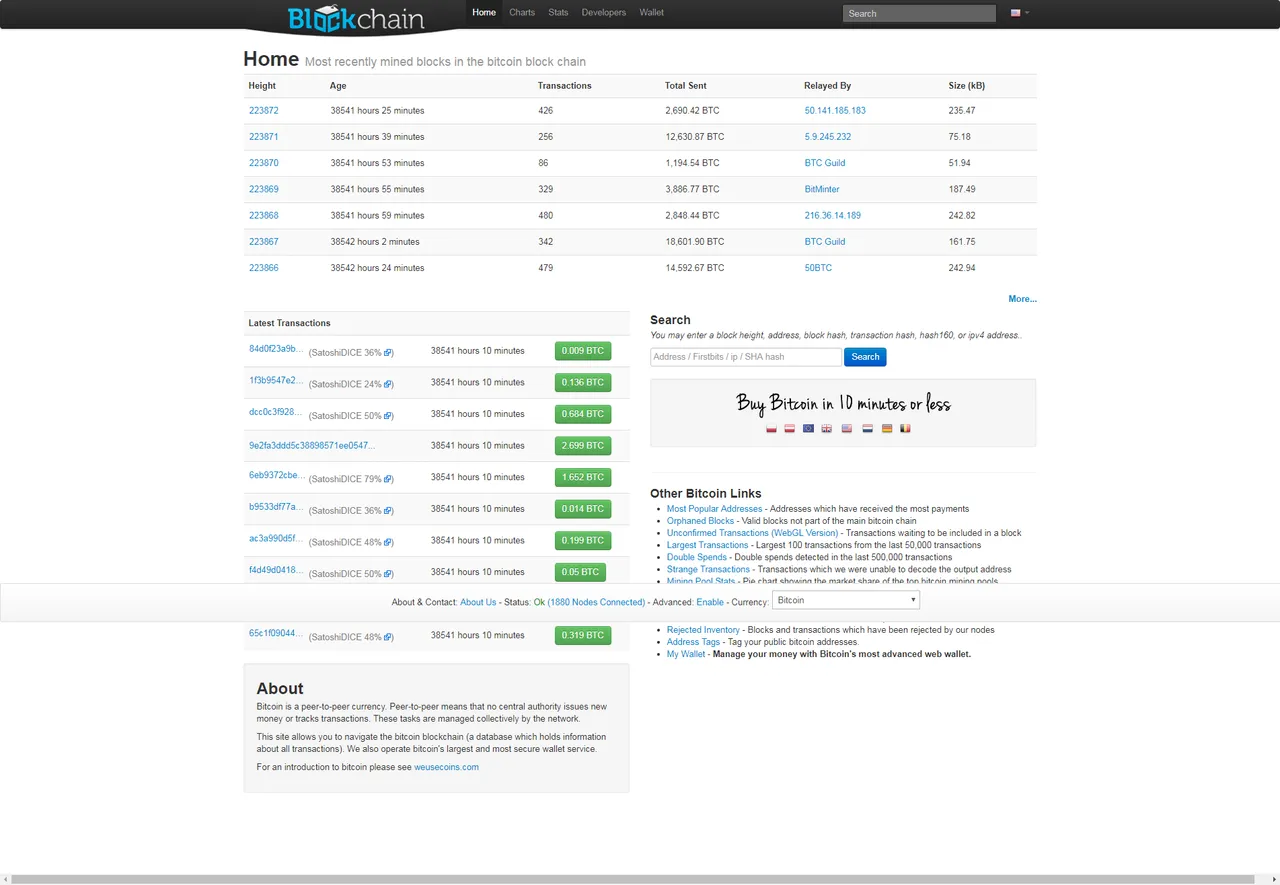The width and height of the screenshot is (1280, 885).
Task: Open the weusecoins.com link
Action: pos(447,767)
